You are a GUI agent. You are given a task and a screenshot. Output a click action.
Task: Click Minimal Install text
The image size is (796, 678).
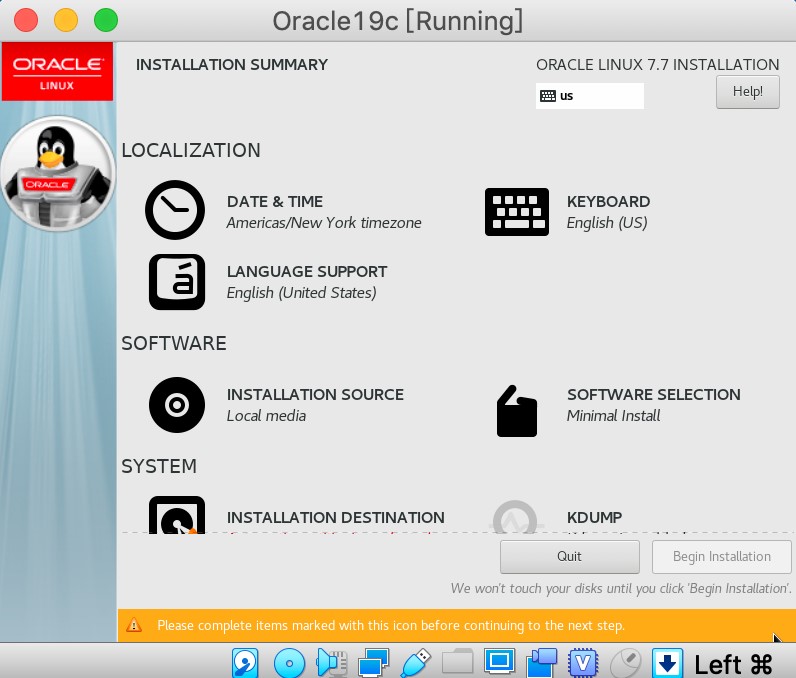coord(614,416)
